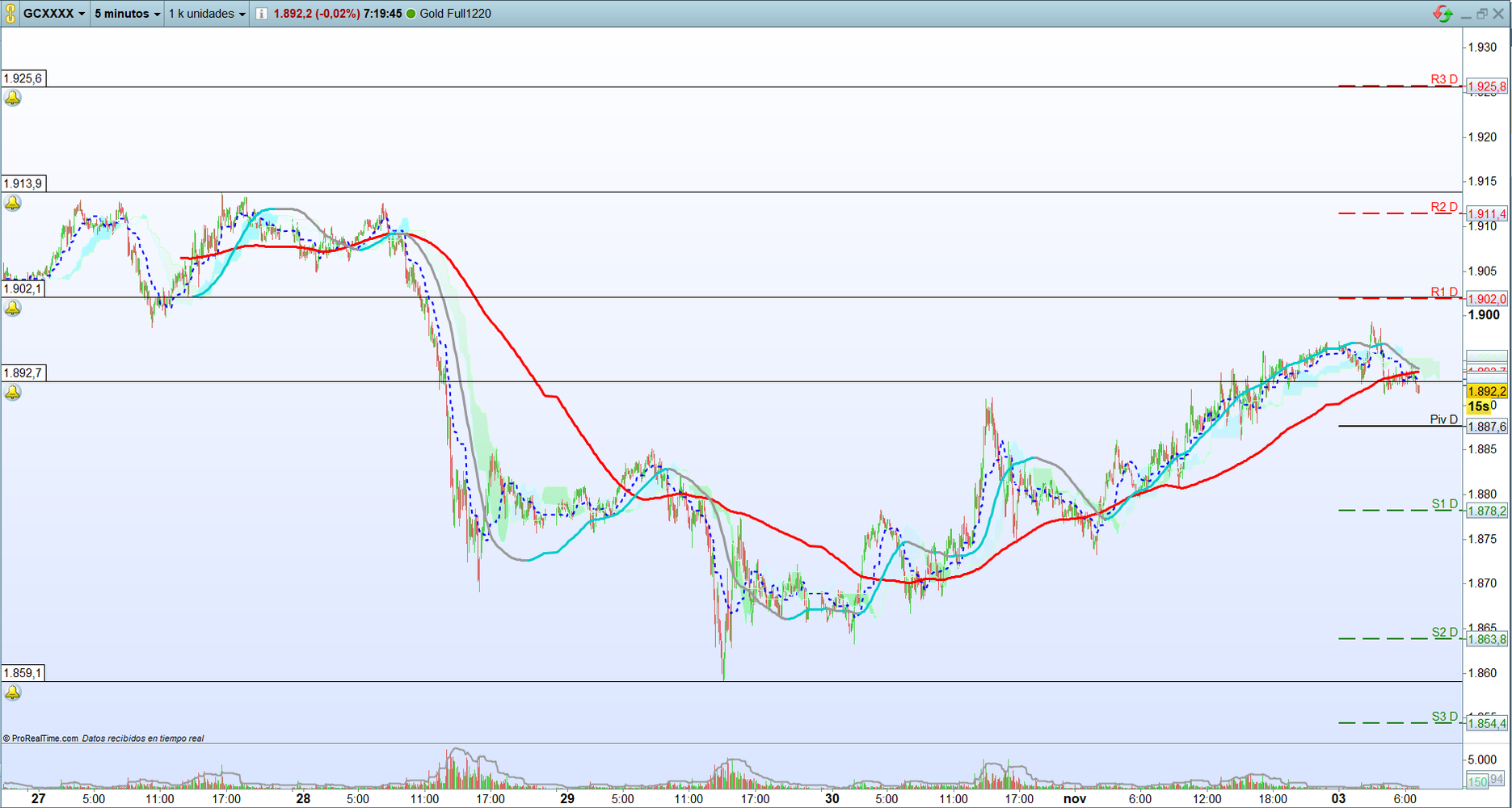
Task: Click the instrument info icon
Action: click(x=261, y=14)
